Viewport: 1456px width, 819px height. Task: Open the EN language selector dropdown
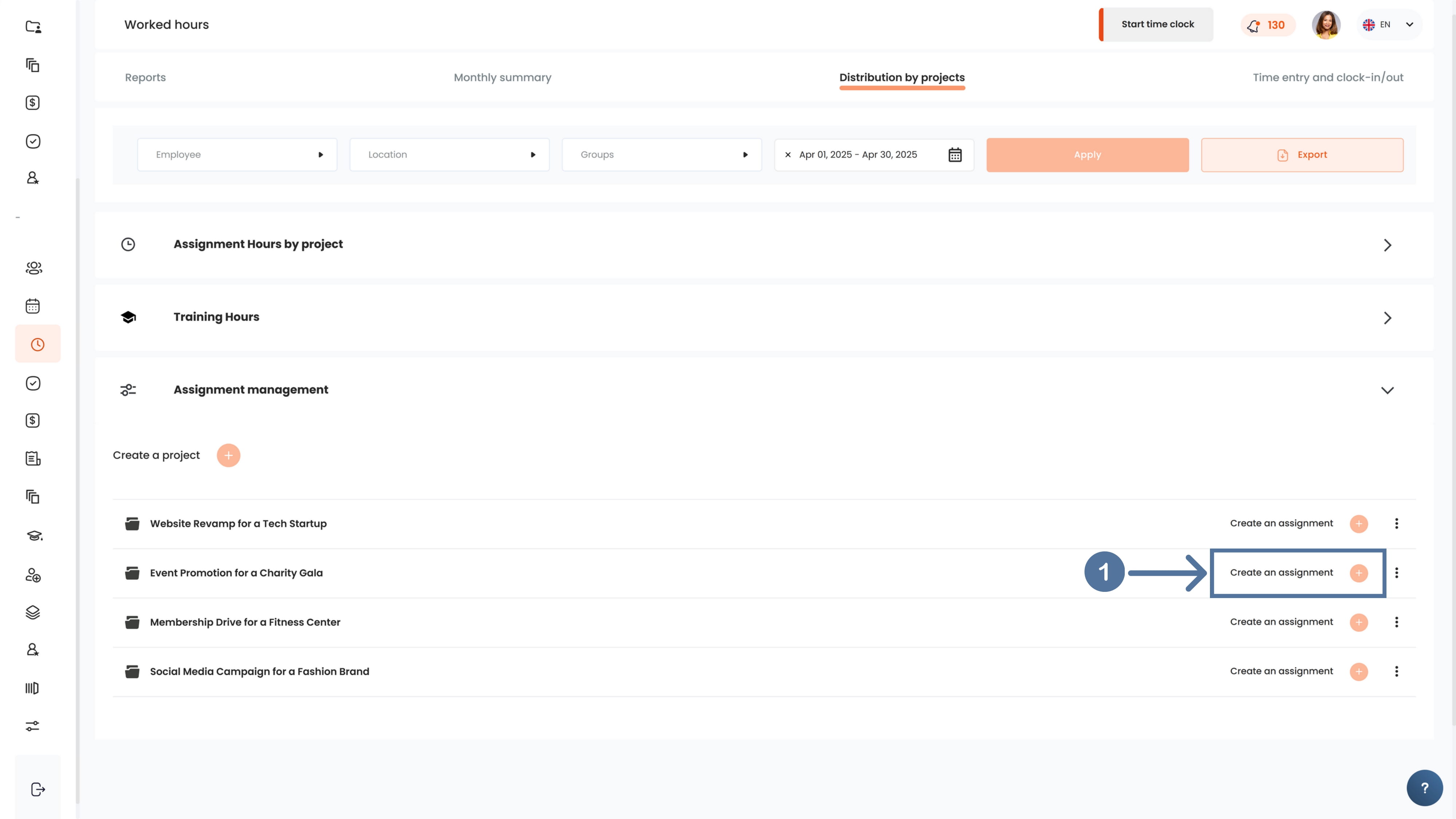1389,25
